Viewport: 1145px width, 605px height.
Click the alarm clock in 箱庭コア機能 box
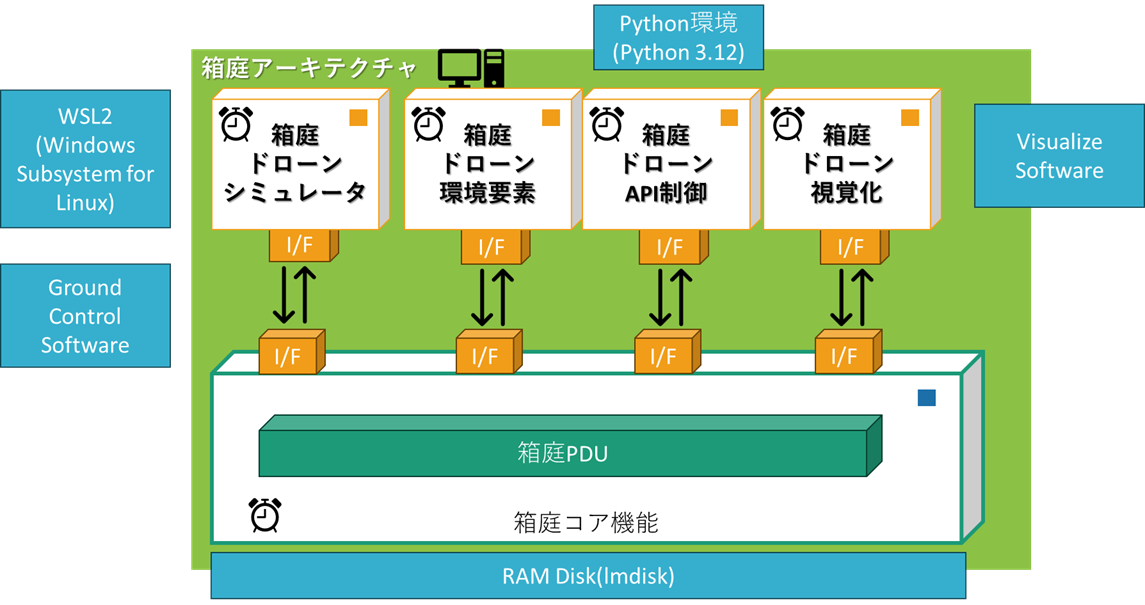pyautogui.click(x=265, y=515)
